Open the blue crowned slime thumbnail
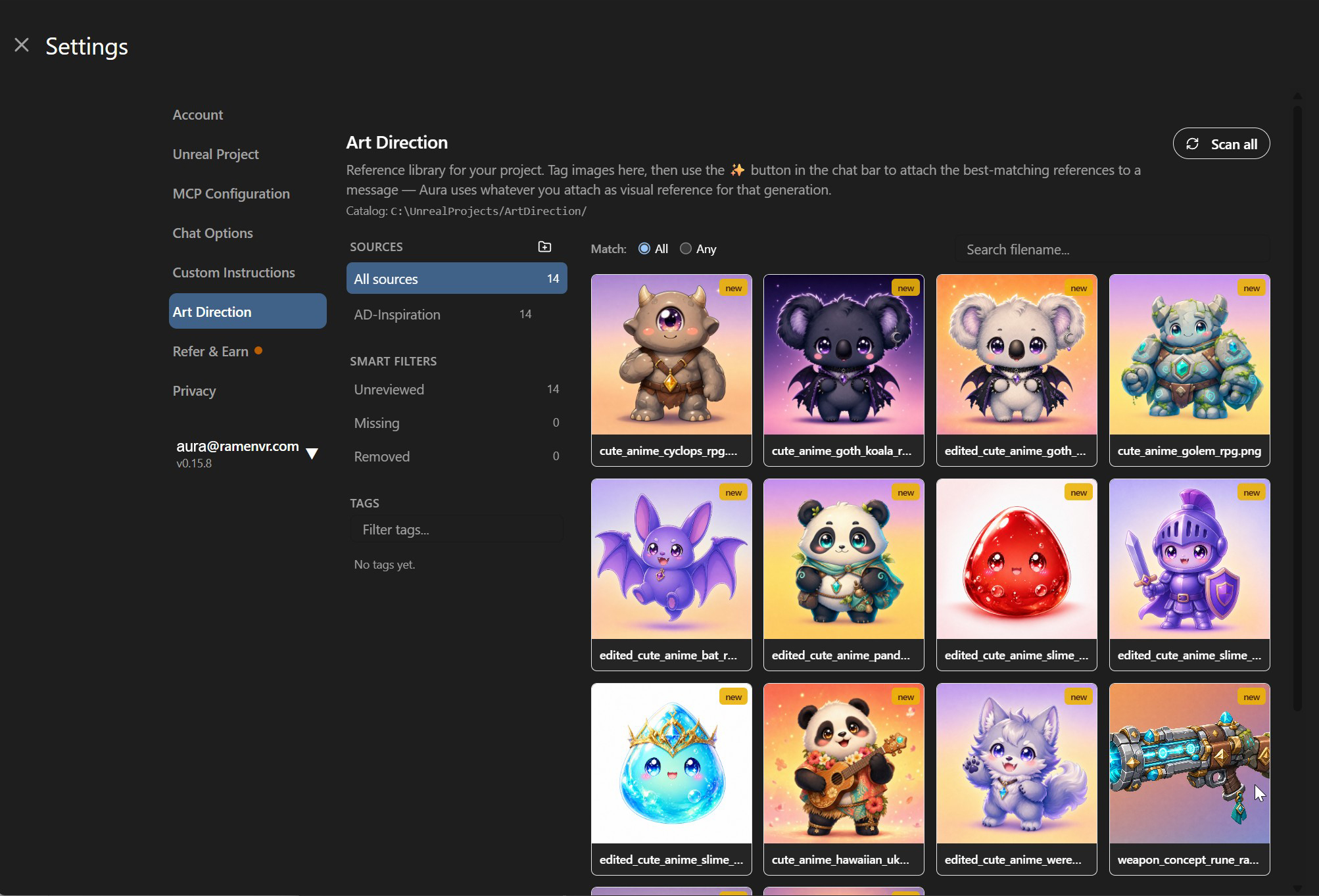This screenshot has height=896, width=1319. [x=671, y=779]
